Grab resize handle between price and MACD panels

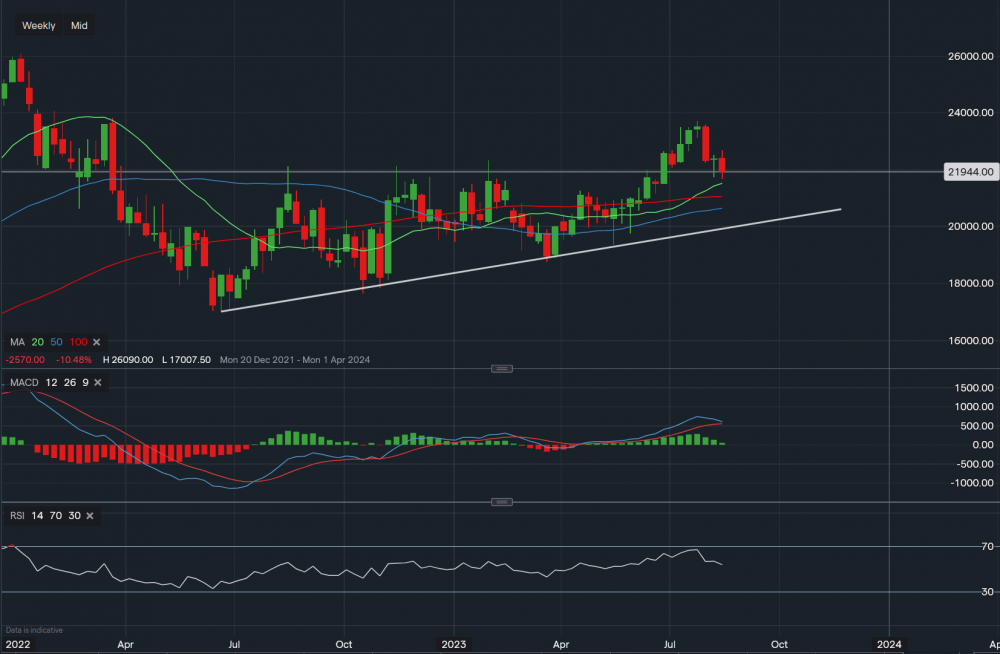point(501,369)
